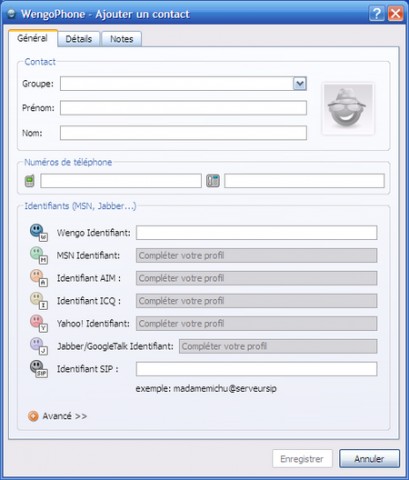The height and width of the screenshot is (480, 409).
Task: Switch to the Général tab
Action: click(32, 38)
